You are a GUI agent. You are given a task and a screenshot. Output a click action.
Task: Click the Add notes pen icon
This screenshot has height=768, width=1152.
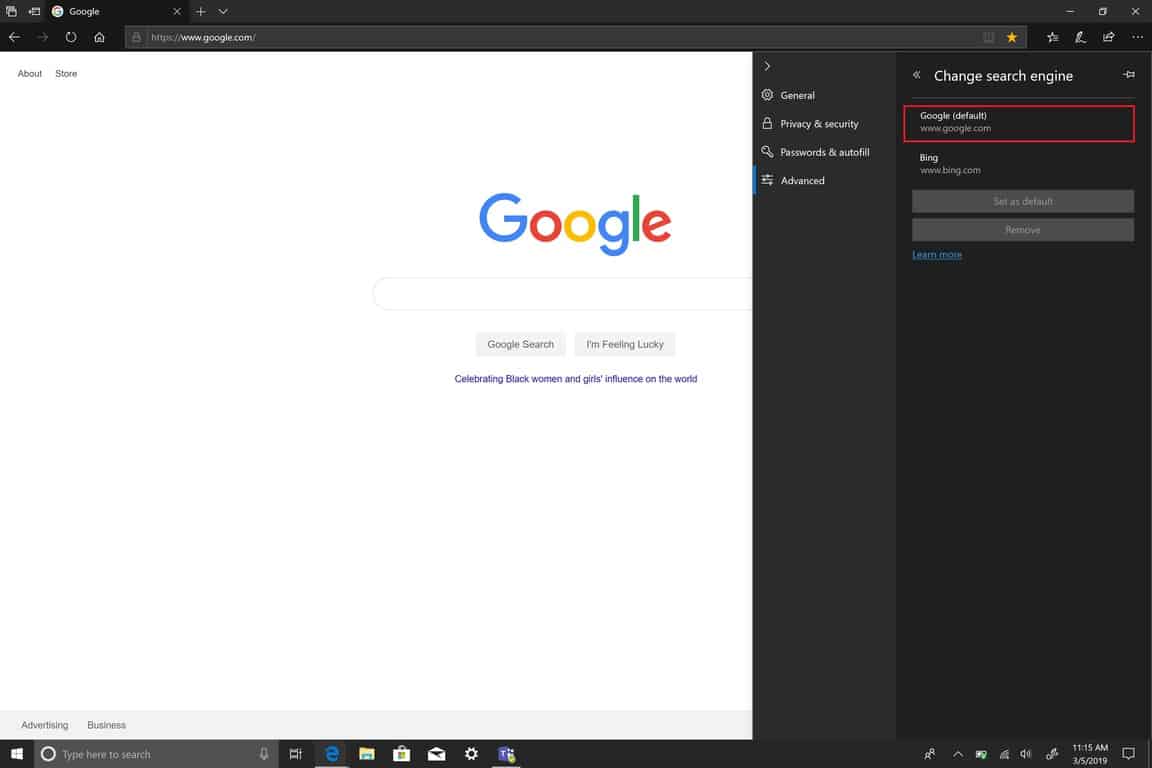point(1080,37)
